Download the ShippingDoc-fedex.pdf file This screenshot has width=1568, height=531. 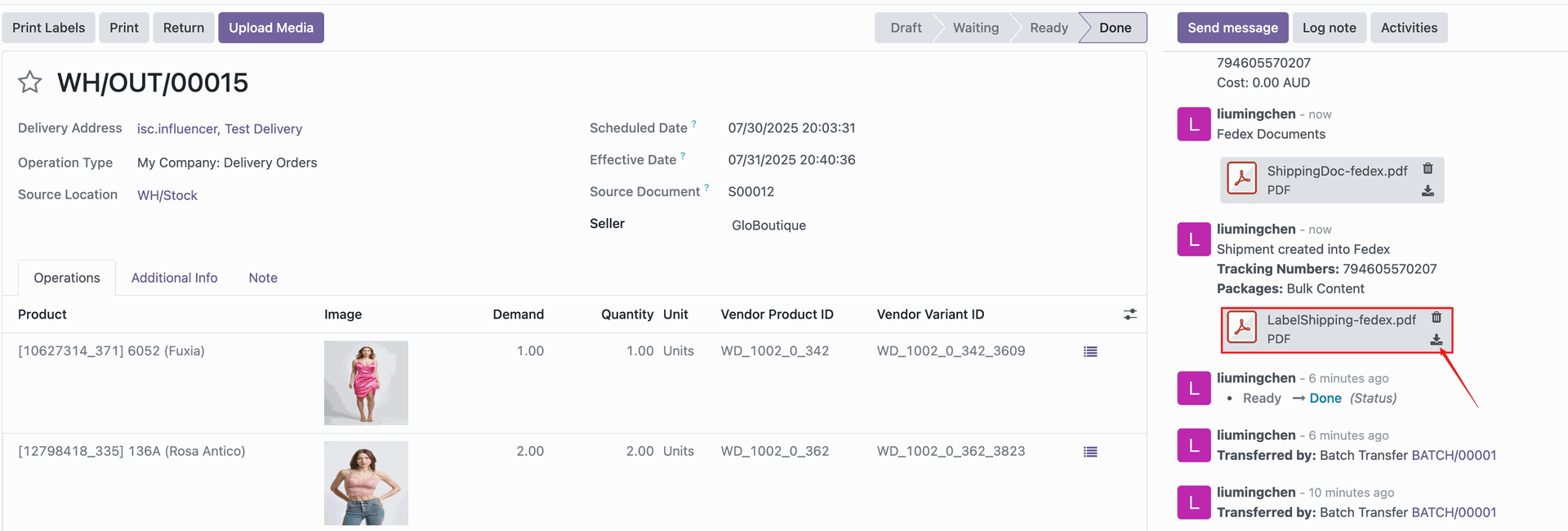tap(1428, 191)
